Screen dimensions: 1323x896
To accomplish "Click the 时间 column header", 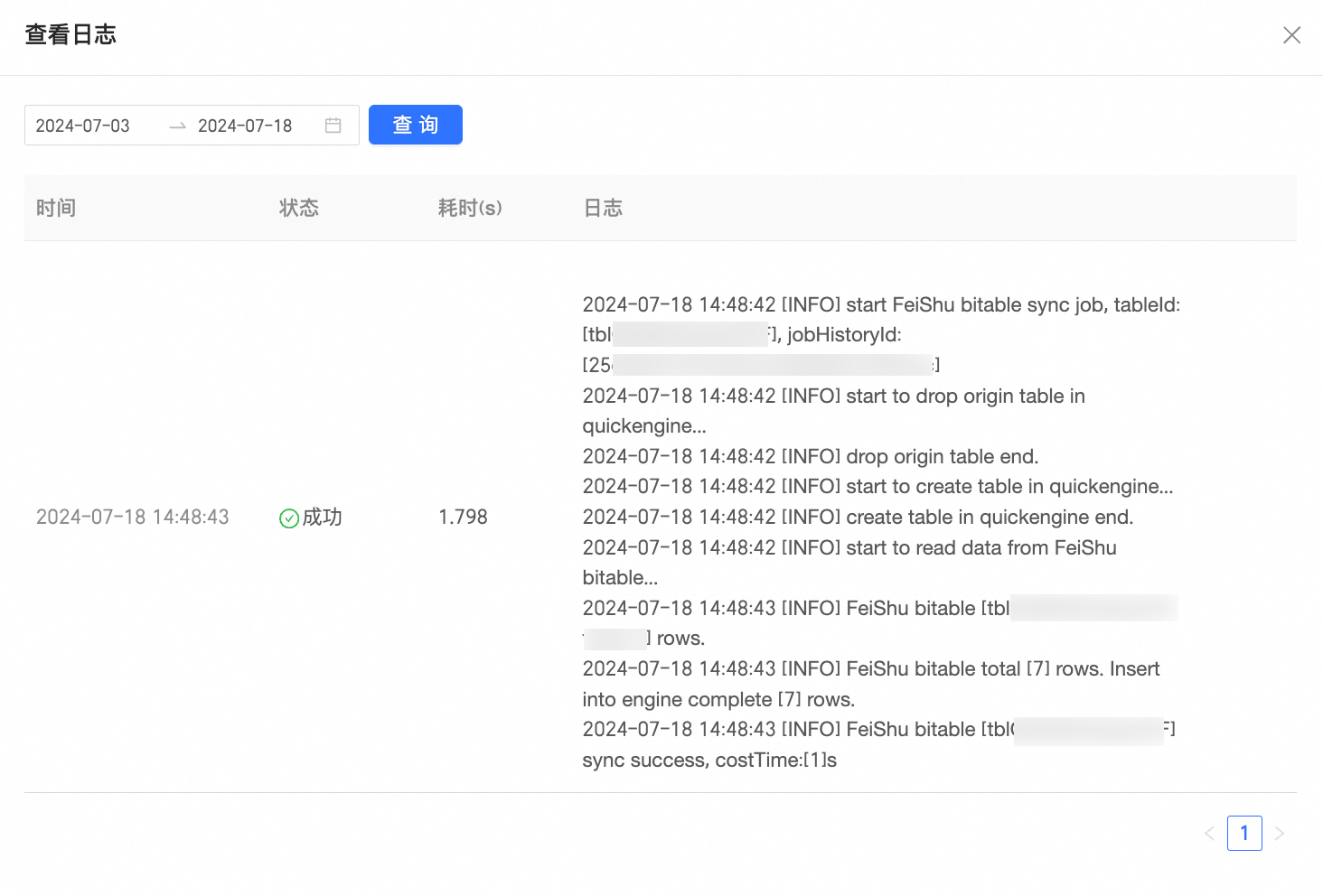I will pos(56,208).
